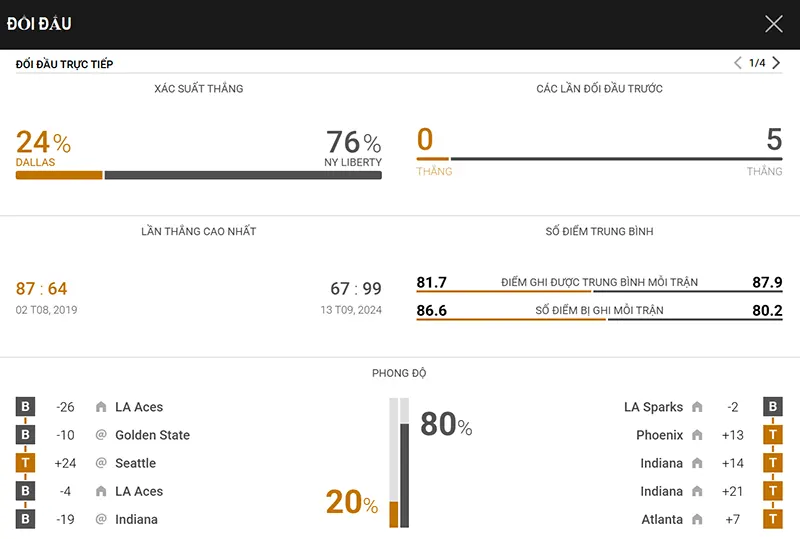800x539 pixels.
Task: Close the Đối Đầu panel
Action: point(773,23)
